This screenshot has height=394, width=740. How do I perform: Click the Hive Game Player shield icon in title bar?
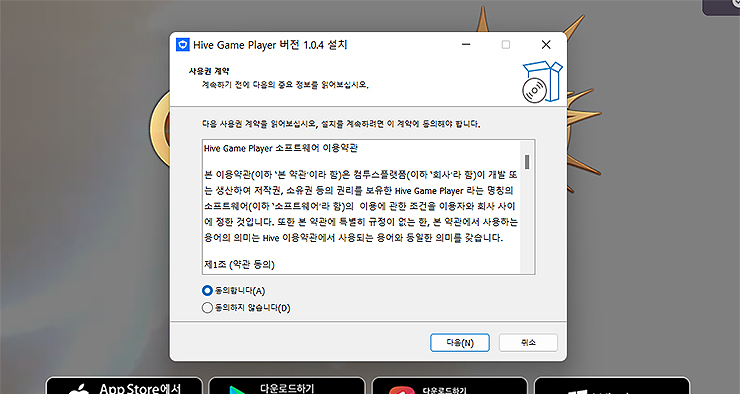click(x=183, y=45)
